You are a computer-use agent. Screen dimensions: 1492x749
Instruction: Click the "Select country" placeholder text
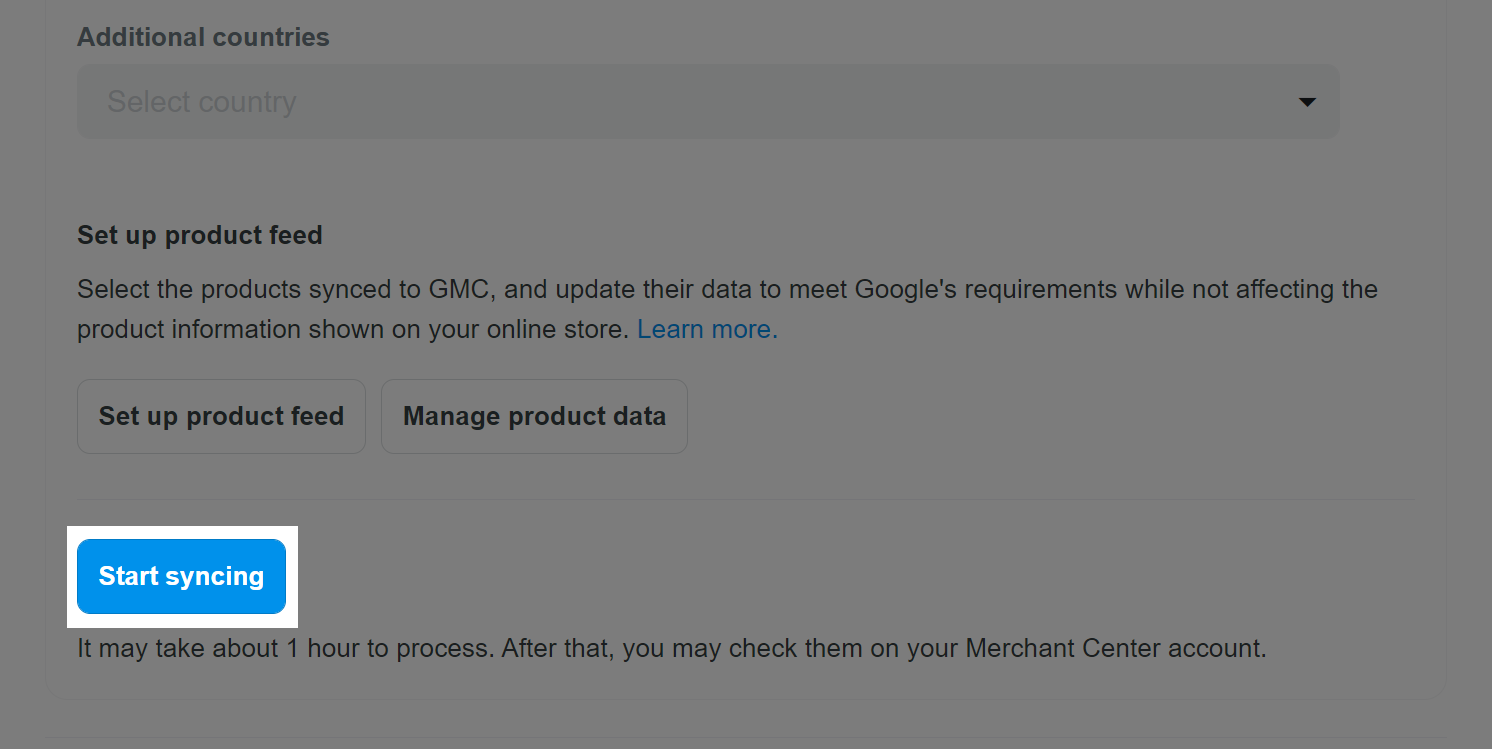coord(202,102)
